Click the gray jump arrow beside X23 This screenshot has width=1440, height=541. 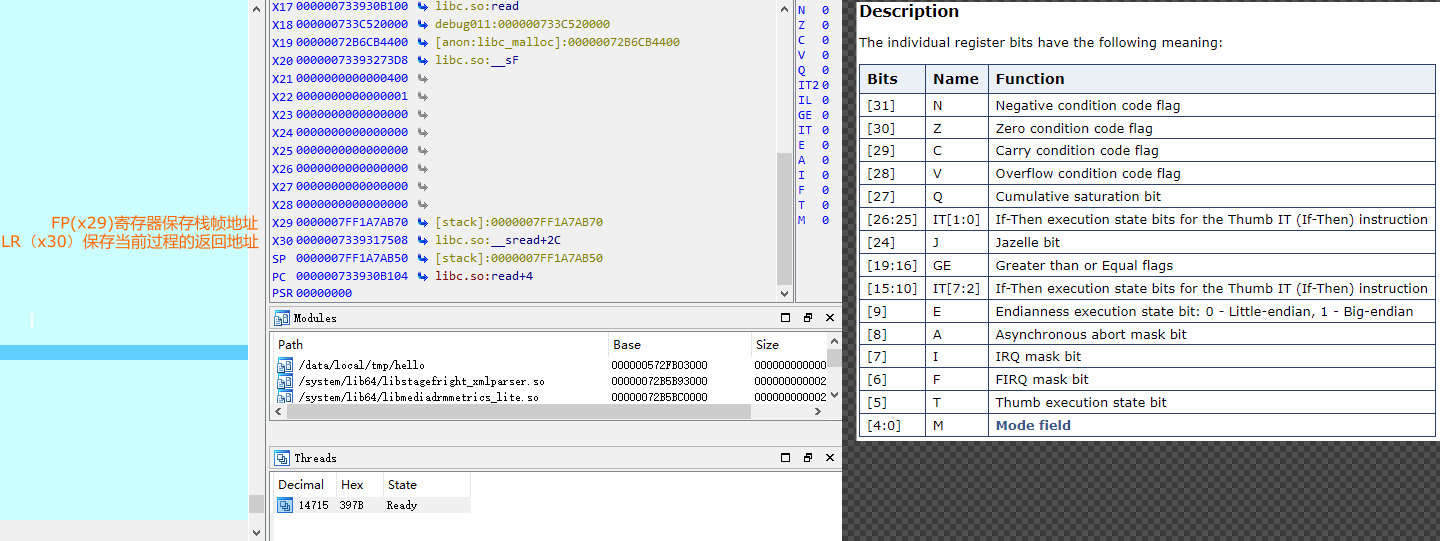(x=423, y=114)
